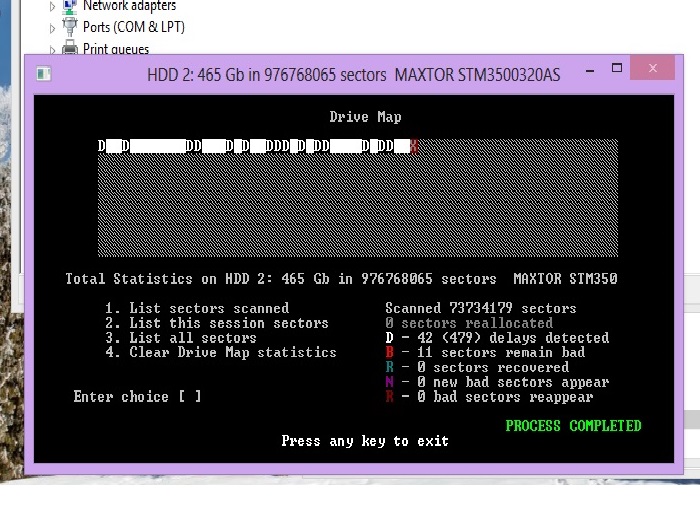The height and width of the screenshot is (518, 700).
Task: Click the Print queues printer icon
Action: (x=69, y=47)
